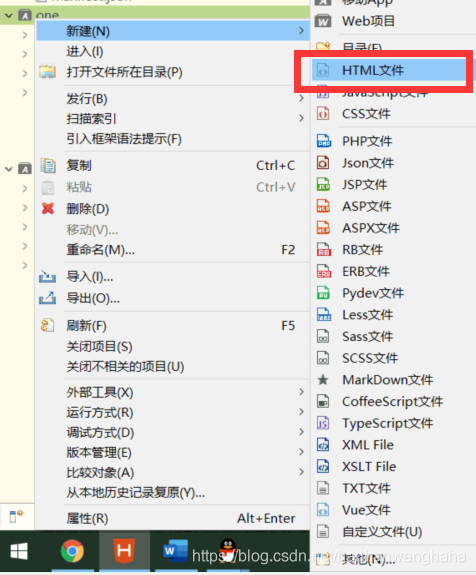Image resolution: width=476 pixels, height=575 pixels.
Task: Collapse the second project tree node
Action: tap(8, 169)
